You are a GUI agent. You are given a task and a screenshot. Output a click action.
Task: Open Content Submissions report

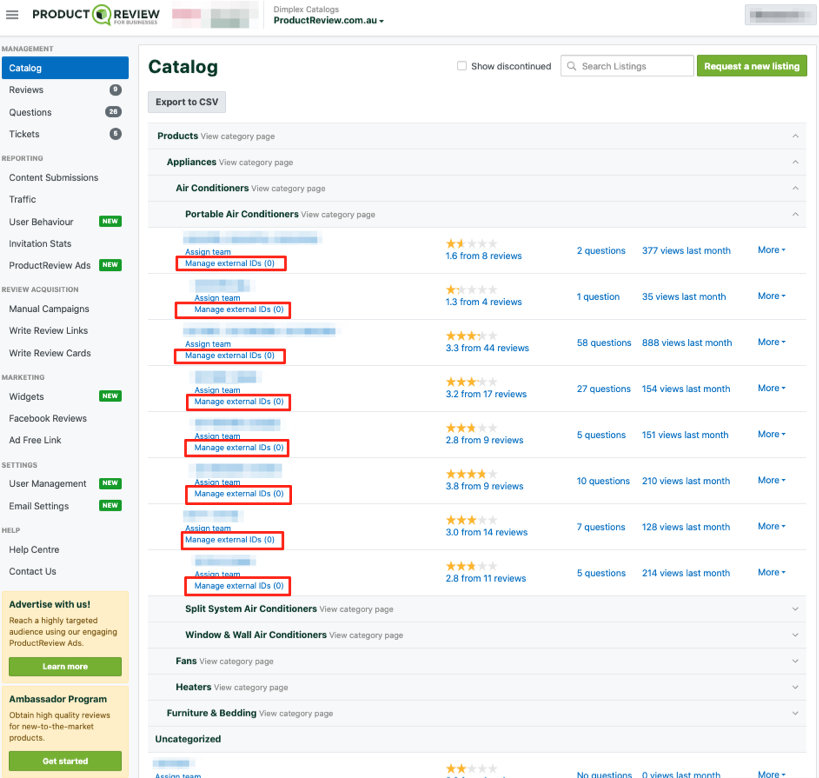(53, 178)
